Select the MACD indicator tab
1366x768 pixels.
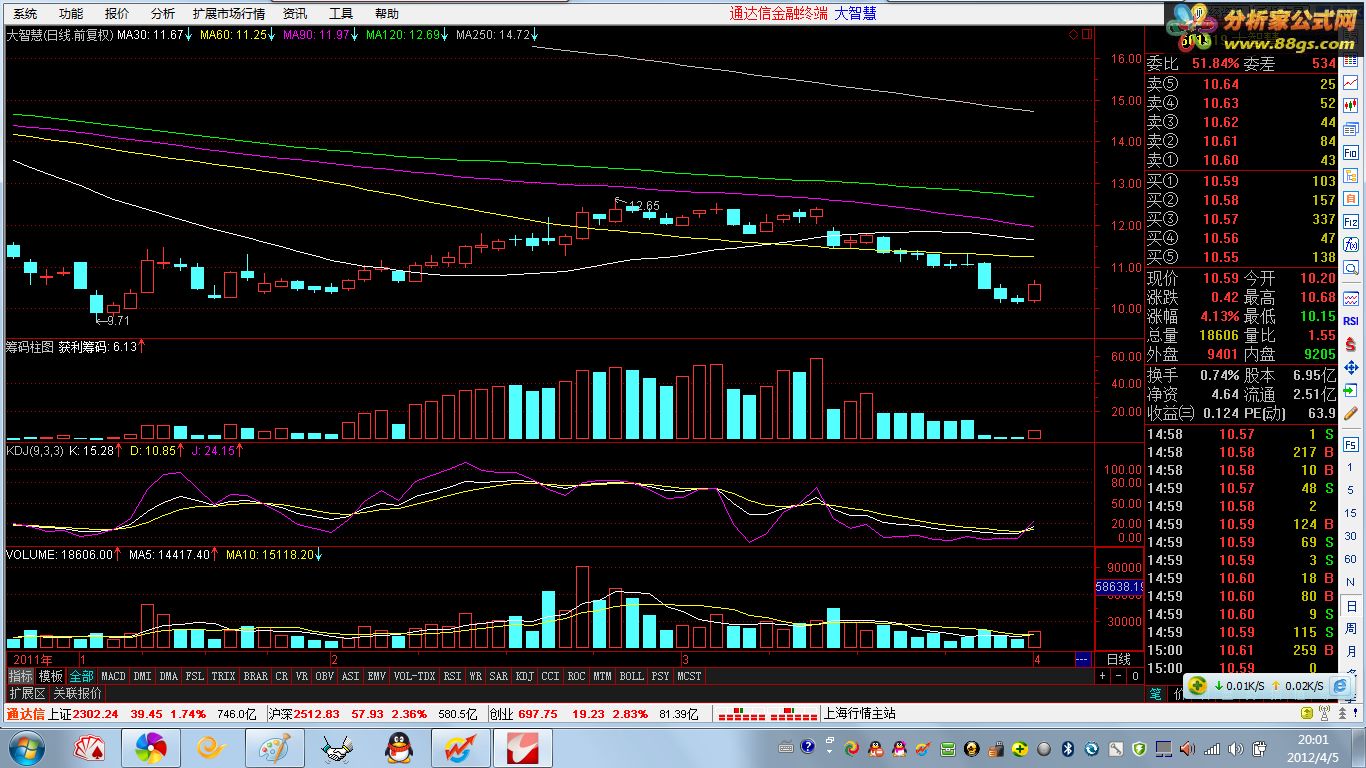tap(113, 676)
